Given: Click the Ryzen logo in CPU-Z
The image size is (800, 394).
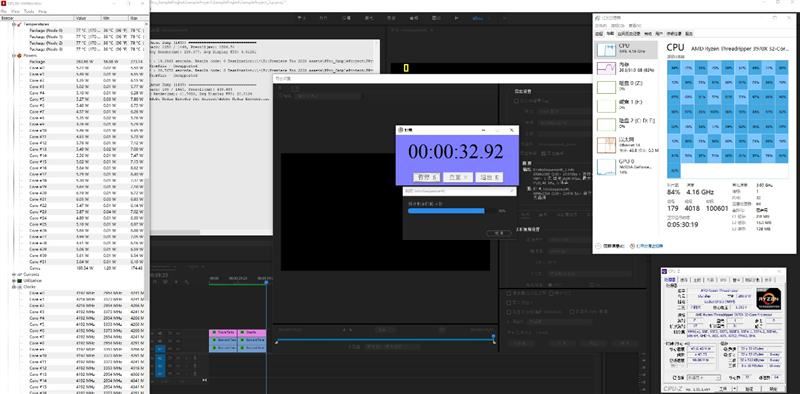Looking at the screenshot, I should (x=768, y=300).
